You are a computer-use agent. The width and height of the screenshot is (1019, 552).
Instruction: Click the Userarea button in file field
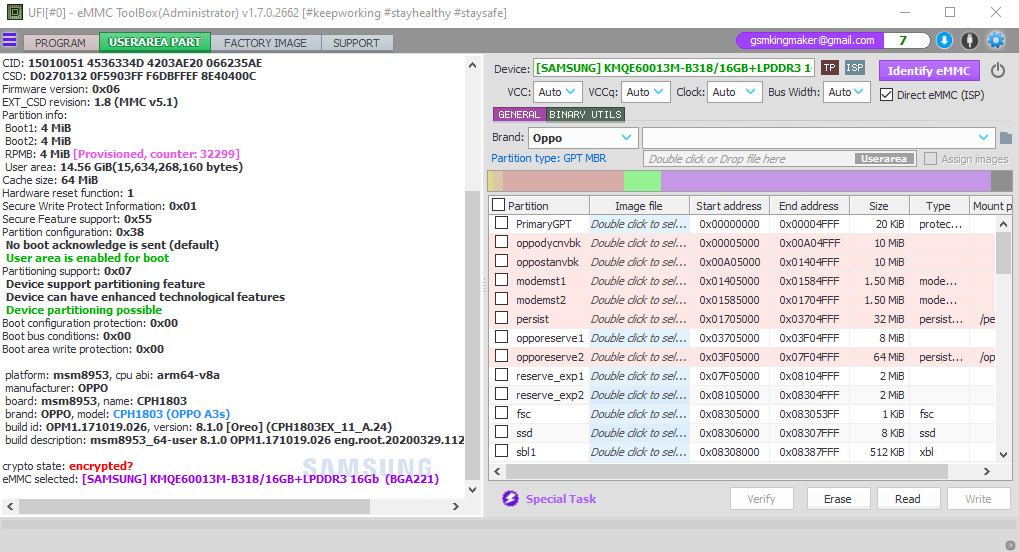click(884, 159)
